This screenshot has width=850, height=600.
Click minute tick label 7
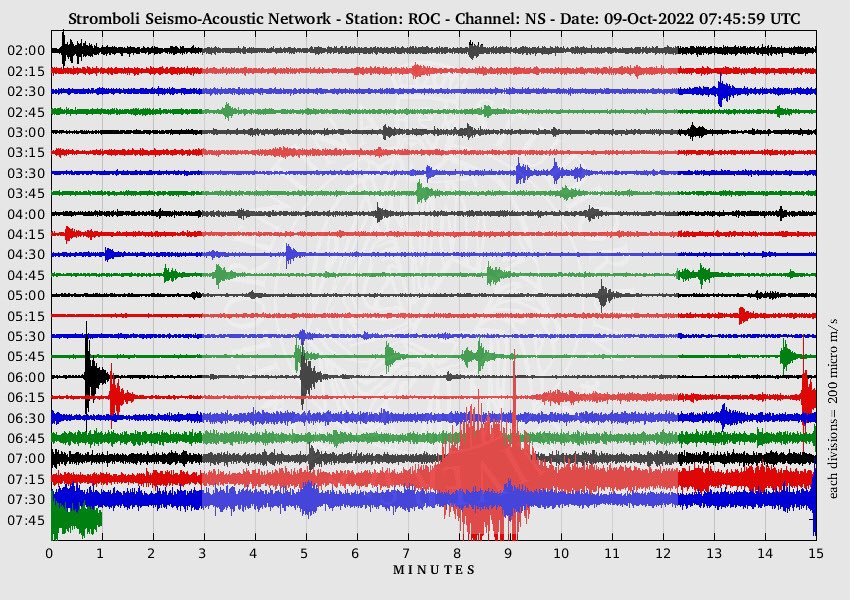[406, 553]
